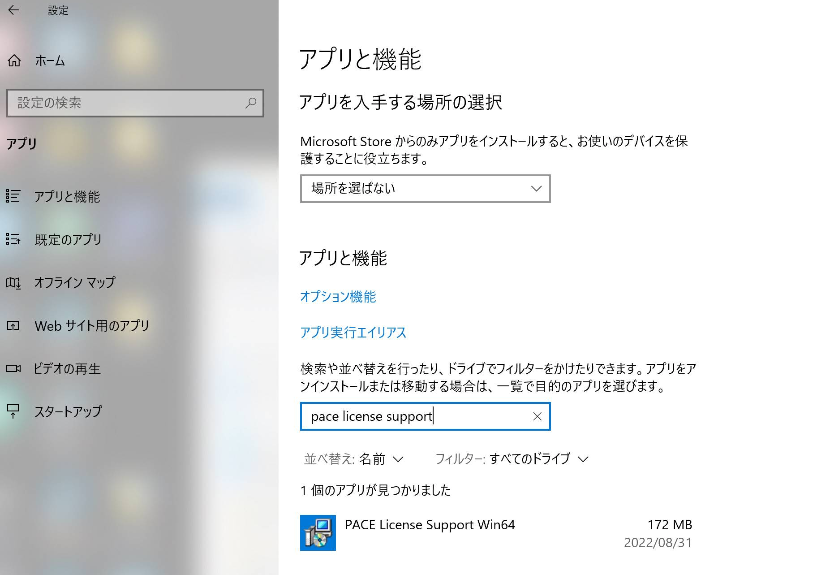Click the magnifier icon in settings search
This screenshot has height=575, width=819.
click(251, 103)
